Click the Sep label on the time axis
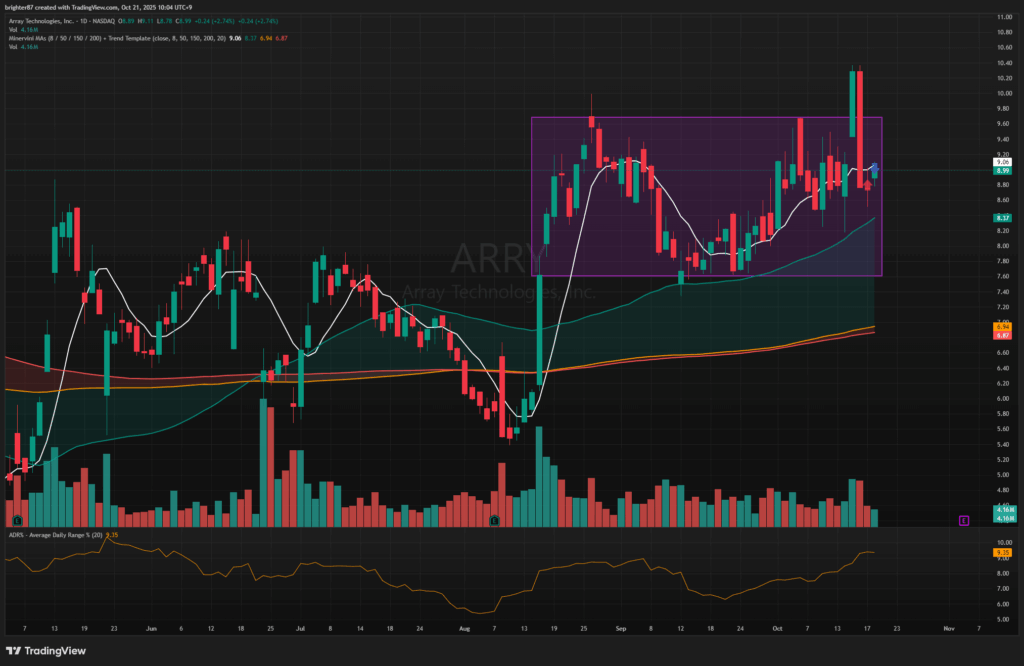Viewport: 1024px width, 666px height. 621,630
